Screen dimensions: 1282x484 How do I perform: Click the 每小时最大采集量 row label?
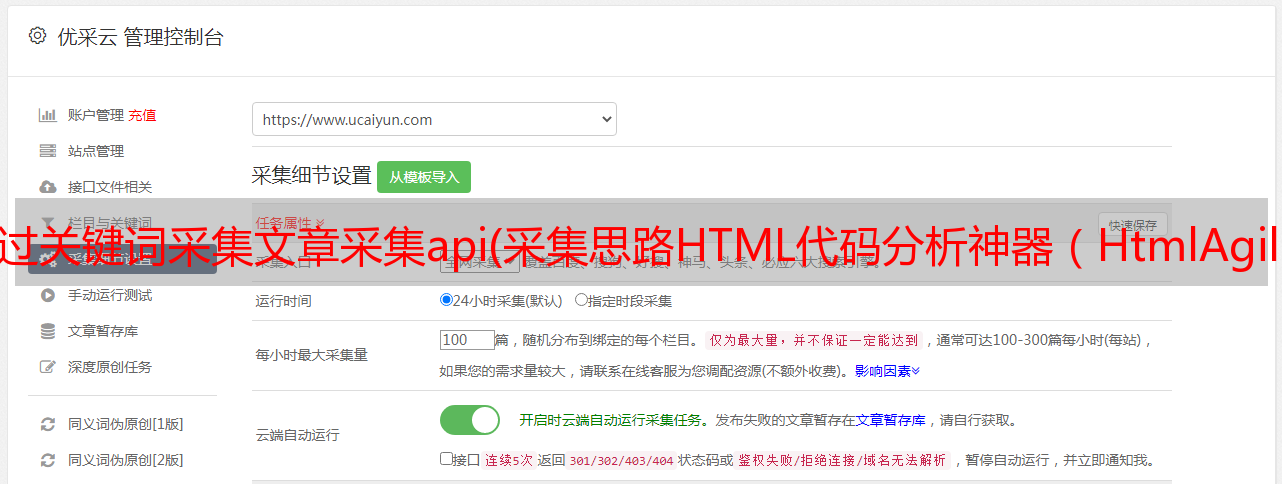(x=312, y=355)
